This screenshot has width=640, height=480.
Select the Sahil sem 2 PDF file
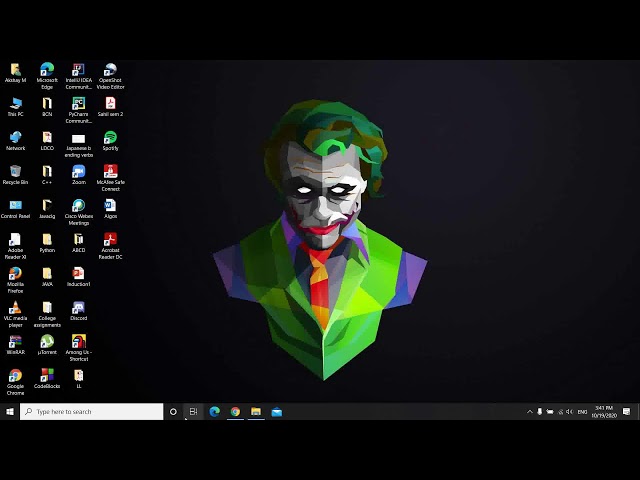tap(110, 107)
